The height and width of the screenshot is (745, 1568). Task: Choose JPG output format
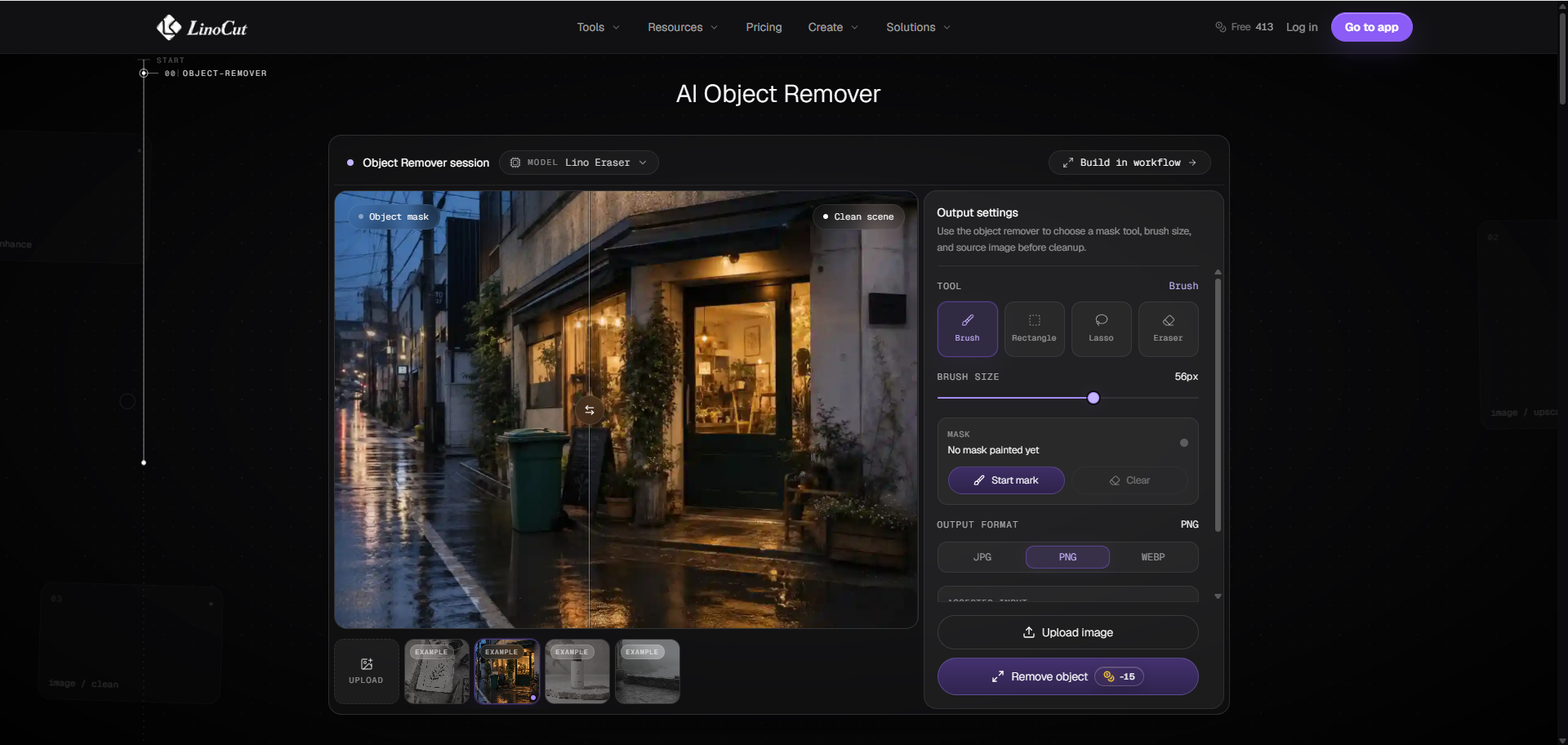982,557
